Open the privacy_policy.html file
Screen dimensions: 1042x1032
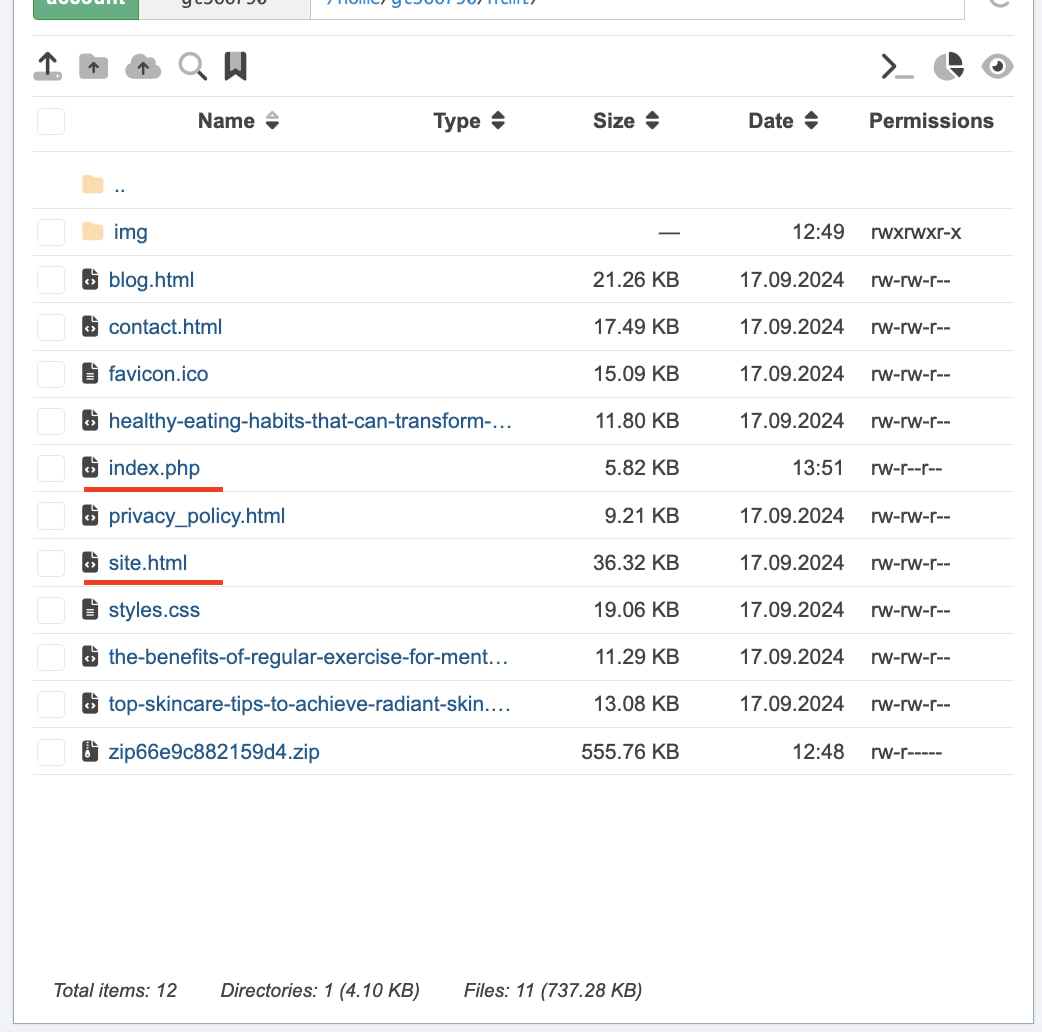pos(197,516)
